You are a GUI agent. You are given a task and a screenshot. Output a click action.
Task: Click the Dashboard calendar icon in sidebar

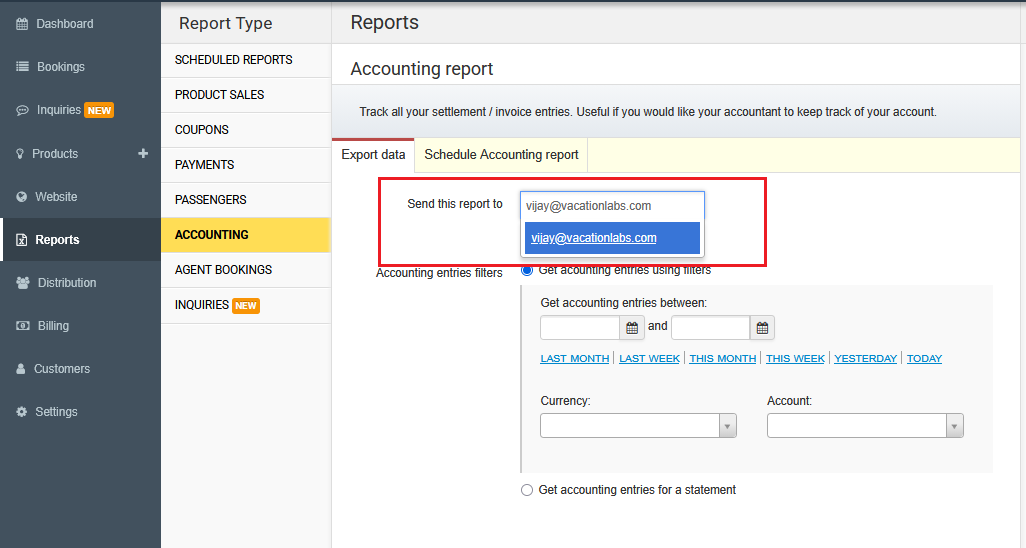[x=22, y=24]
